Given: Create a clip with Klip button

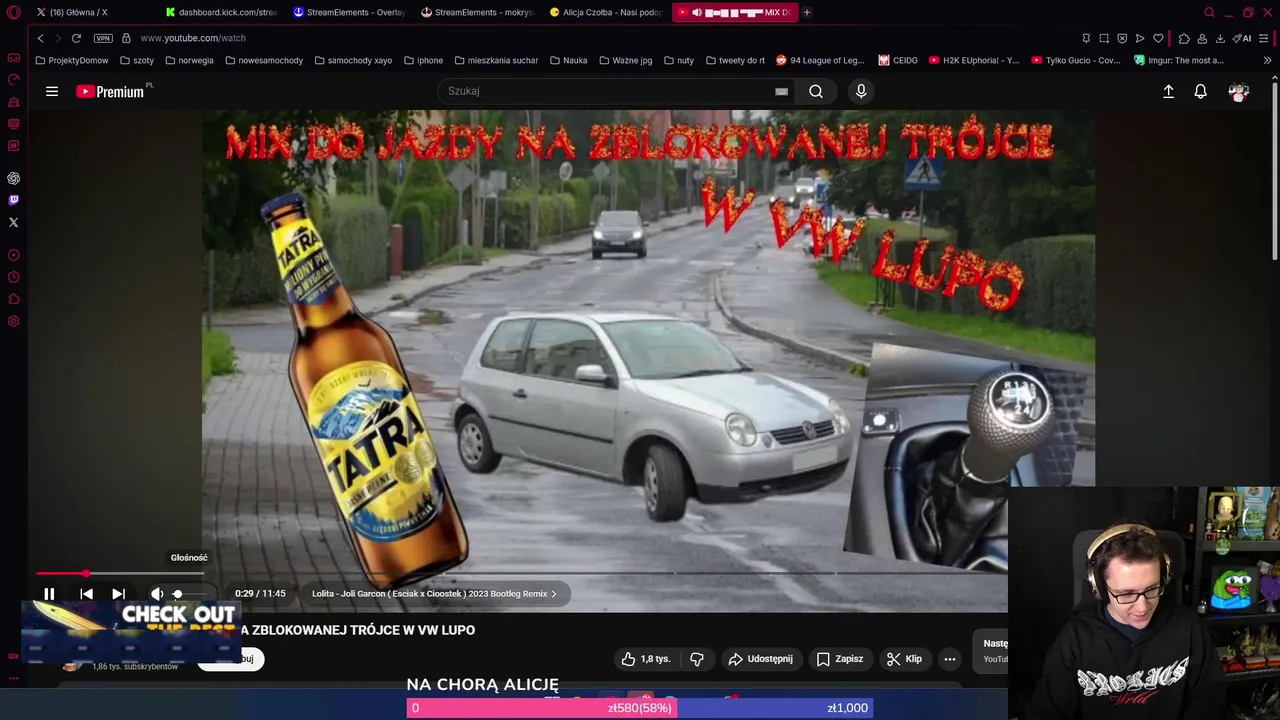Looking at the screenshot, I should click(x=904, y=659).
